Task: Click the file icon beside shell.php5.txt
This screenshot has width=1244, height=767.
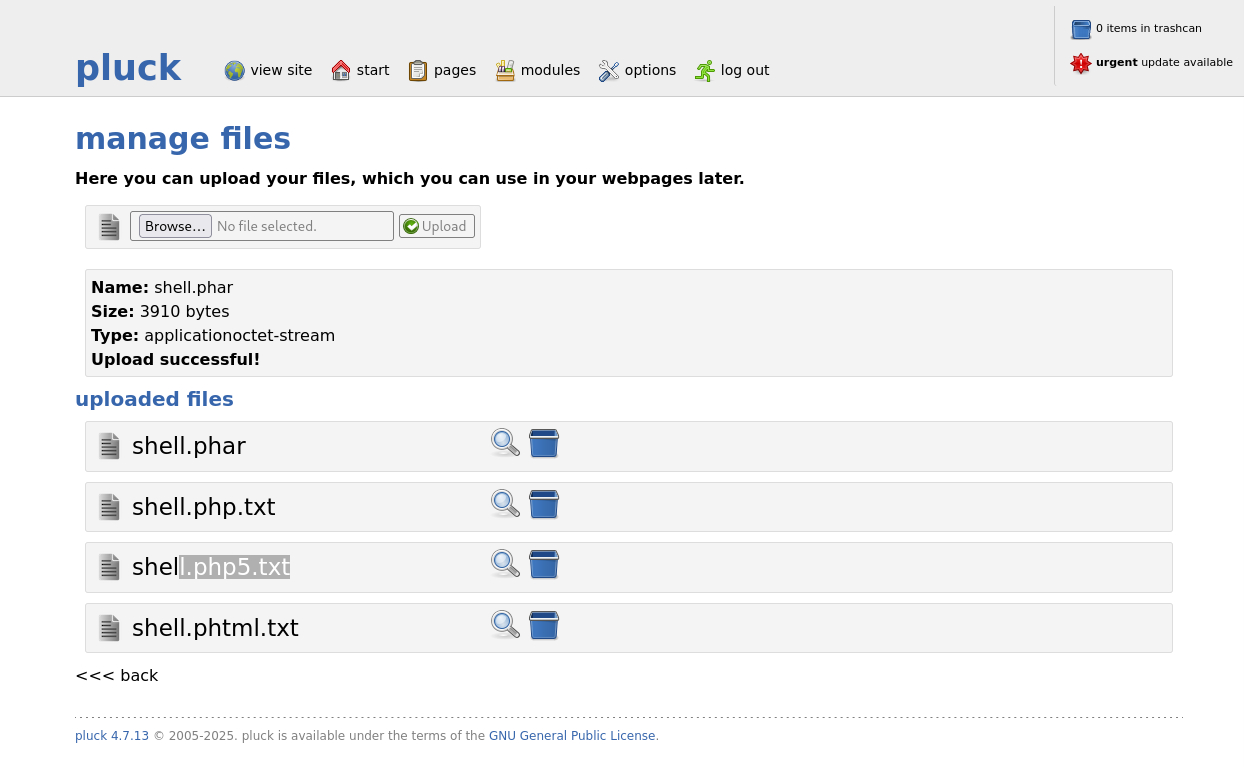Action: point(109,567)
